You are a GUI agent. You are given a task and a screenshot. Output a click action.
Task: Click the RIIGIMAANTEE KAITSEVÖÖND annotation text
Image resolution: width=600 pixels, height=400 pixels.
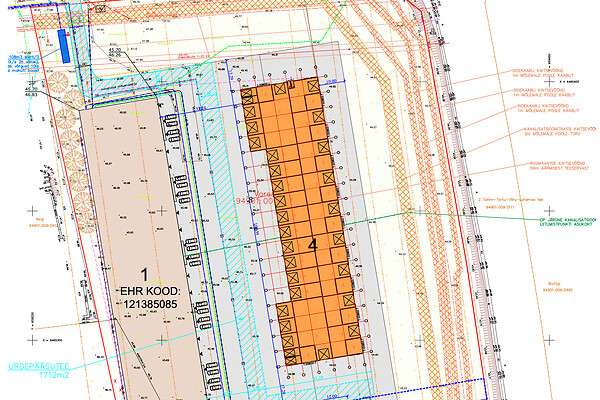548,162
